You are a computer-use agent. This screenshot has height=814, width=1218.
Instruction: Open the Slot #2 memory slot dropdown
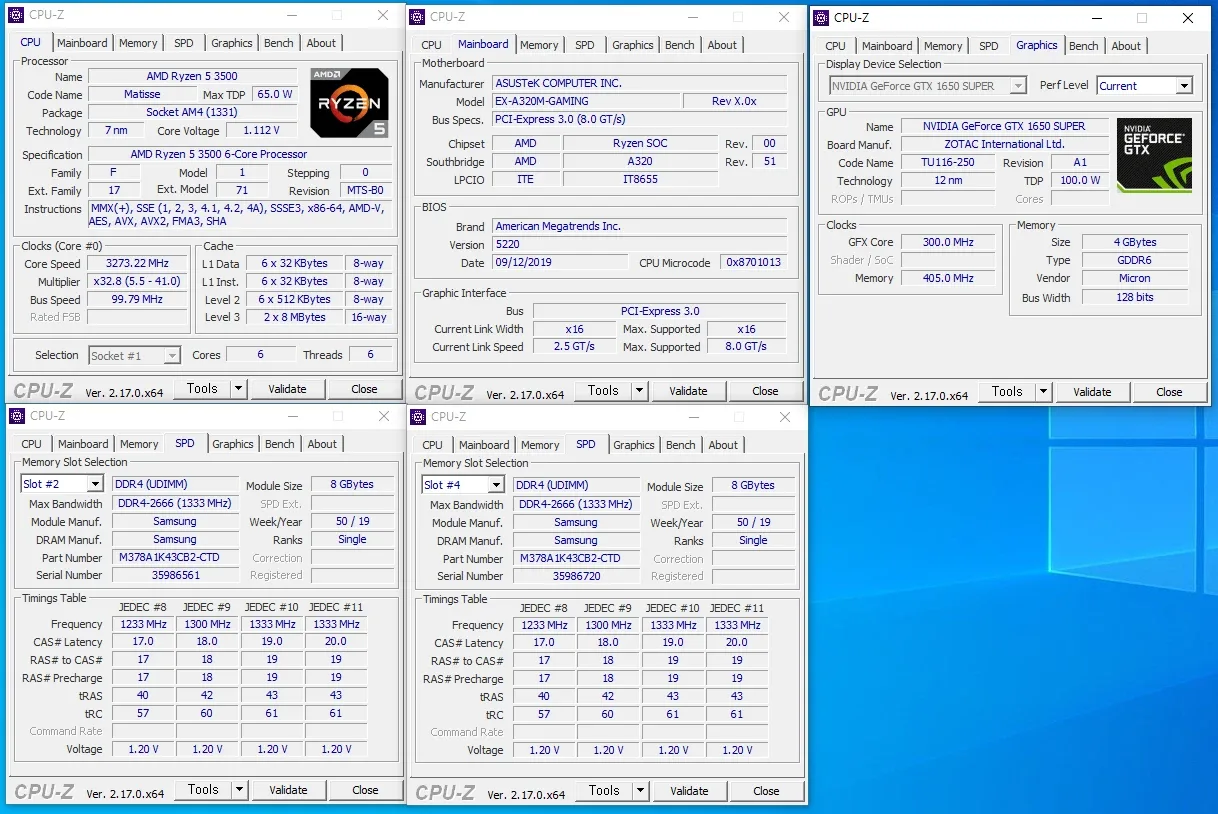tap(95, 484)
